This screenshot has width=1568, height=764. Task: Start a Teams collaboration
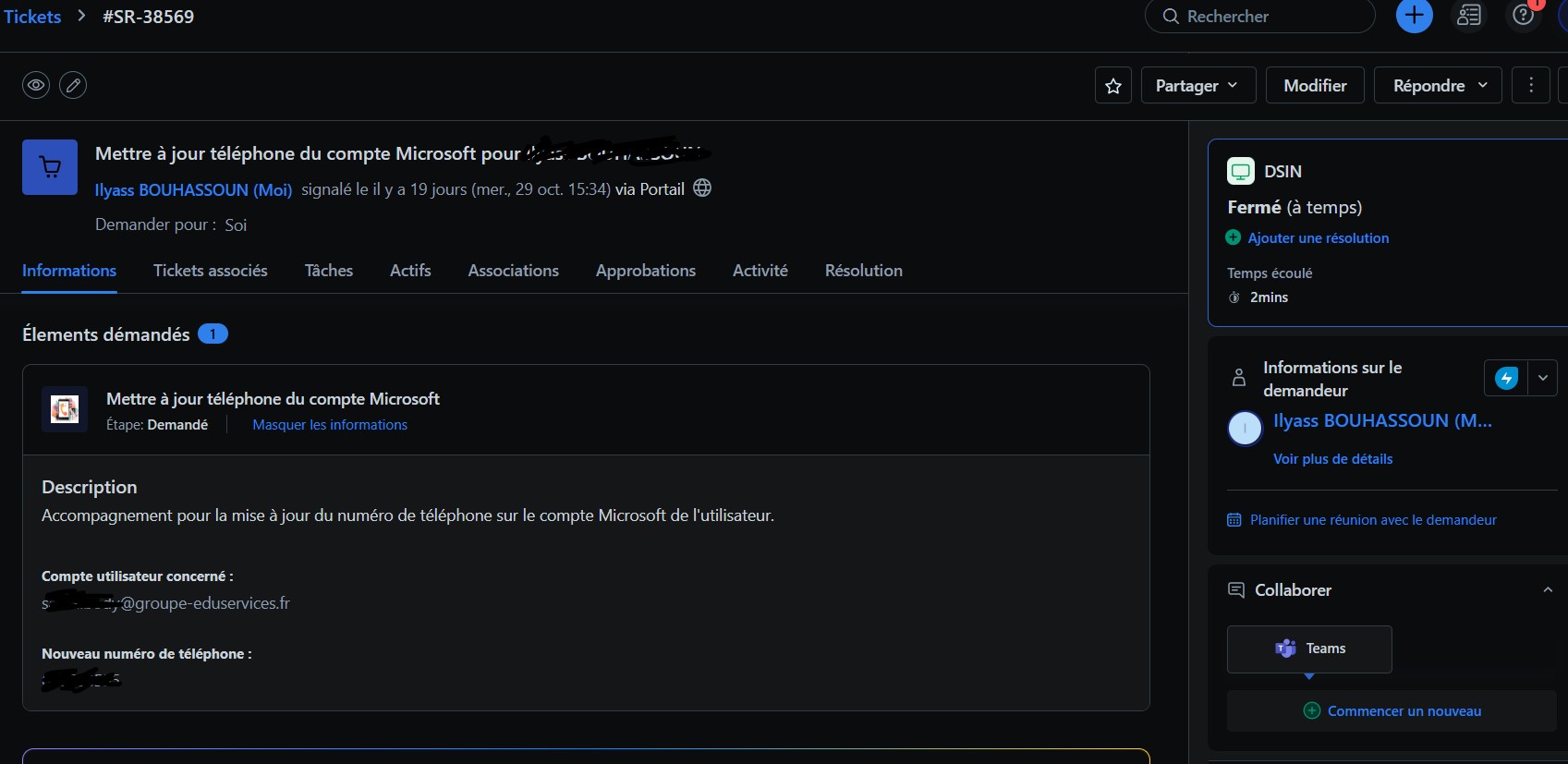point(1309,649)
